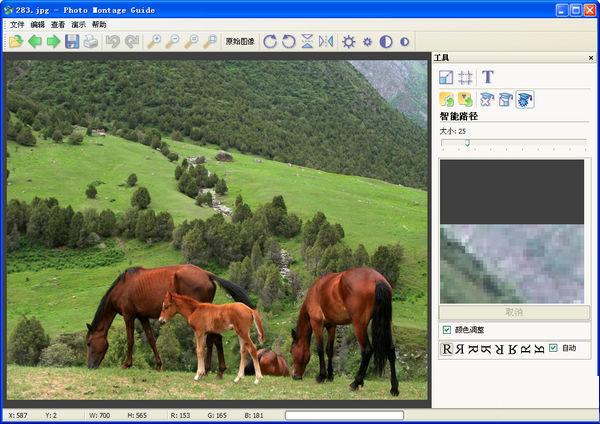Screen dimensions: 600x424
Task: Click the 'W: 700' status entry
Action: coord(99,415)
